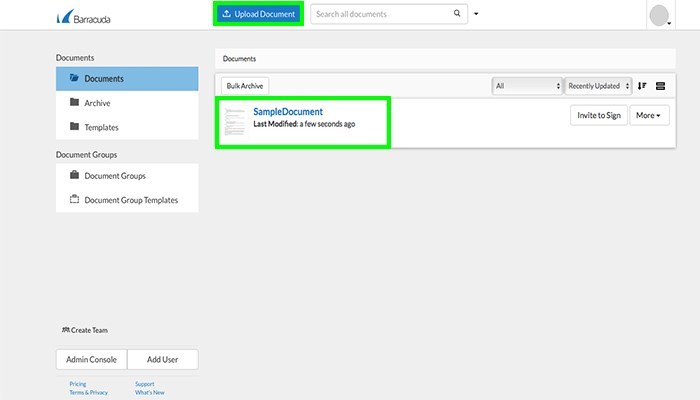Expand the More dropdown for SampleDocument

pos(648,115)
